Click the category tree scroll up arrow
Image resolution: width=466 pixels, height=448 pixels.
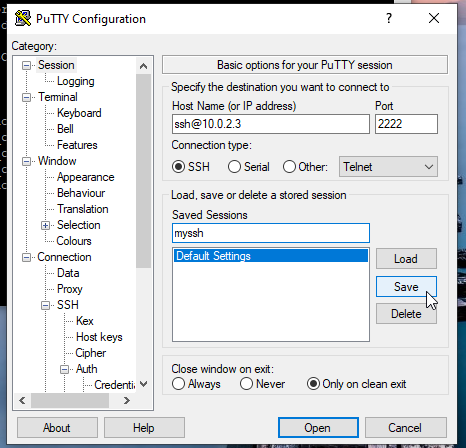144,66
